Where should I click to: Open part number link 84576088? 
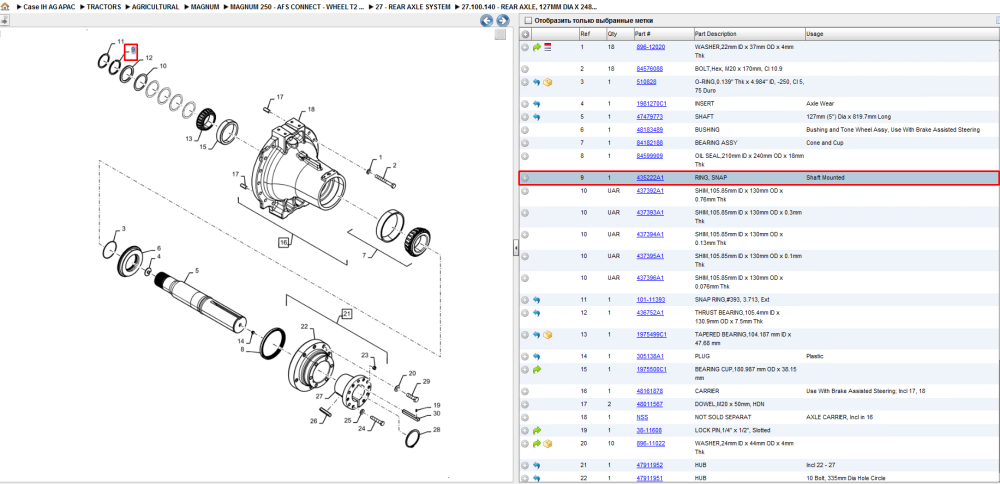tap(649, 69)
